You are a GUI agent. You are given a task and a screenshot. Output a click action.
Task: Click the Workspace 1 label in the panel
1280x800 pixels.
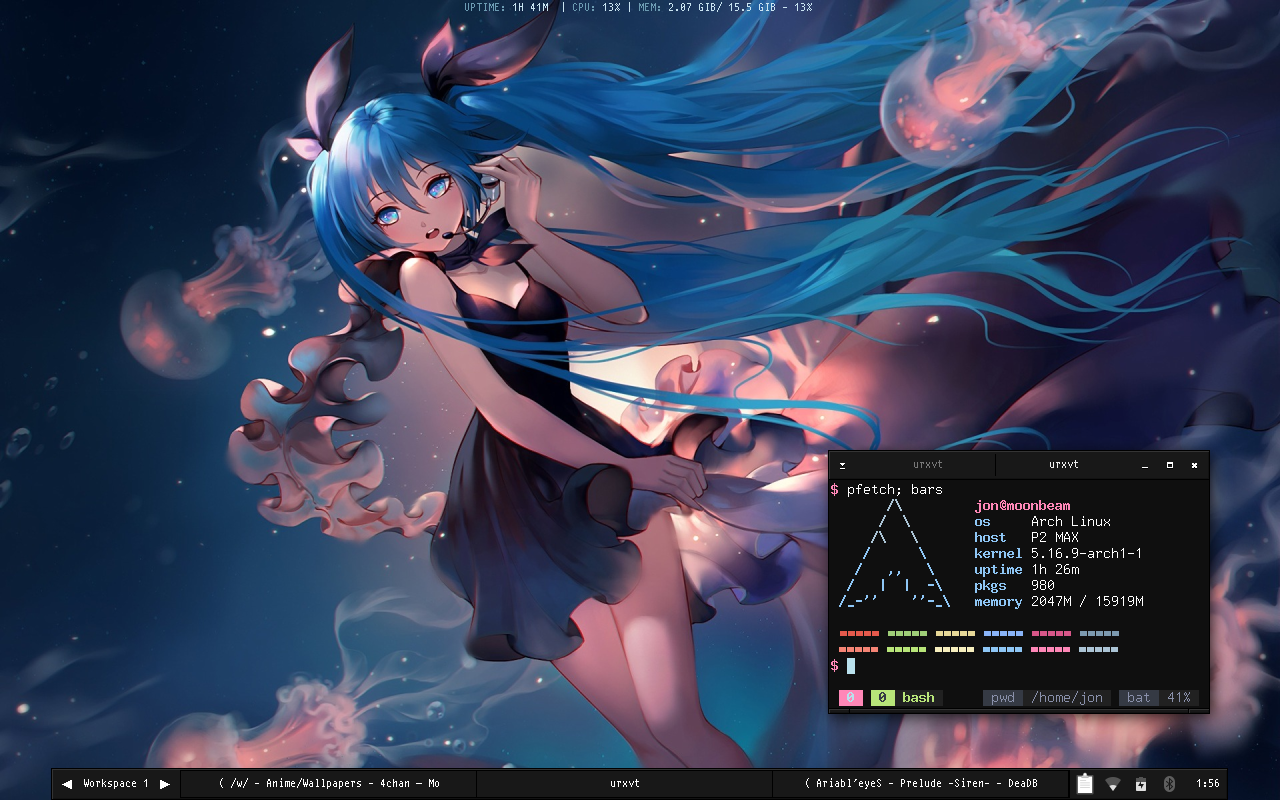click(x=116, y=784)
